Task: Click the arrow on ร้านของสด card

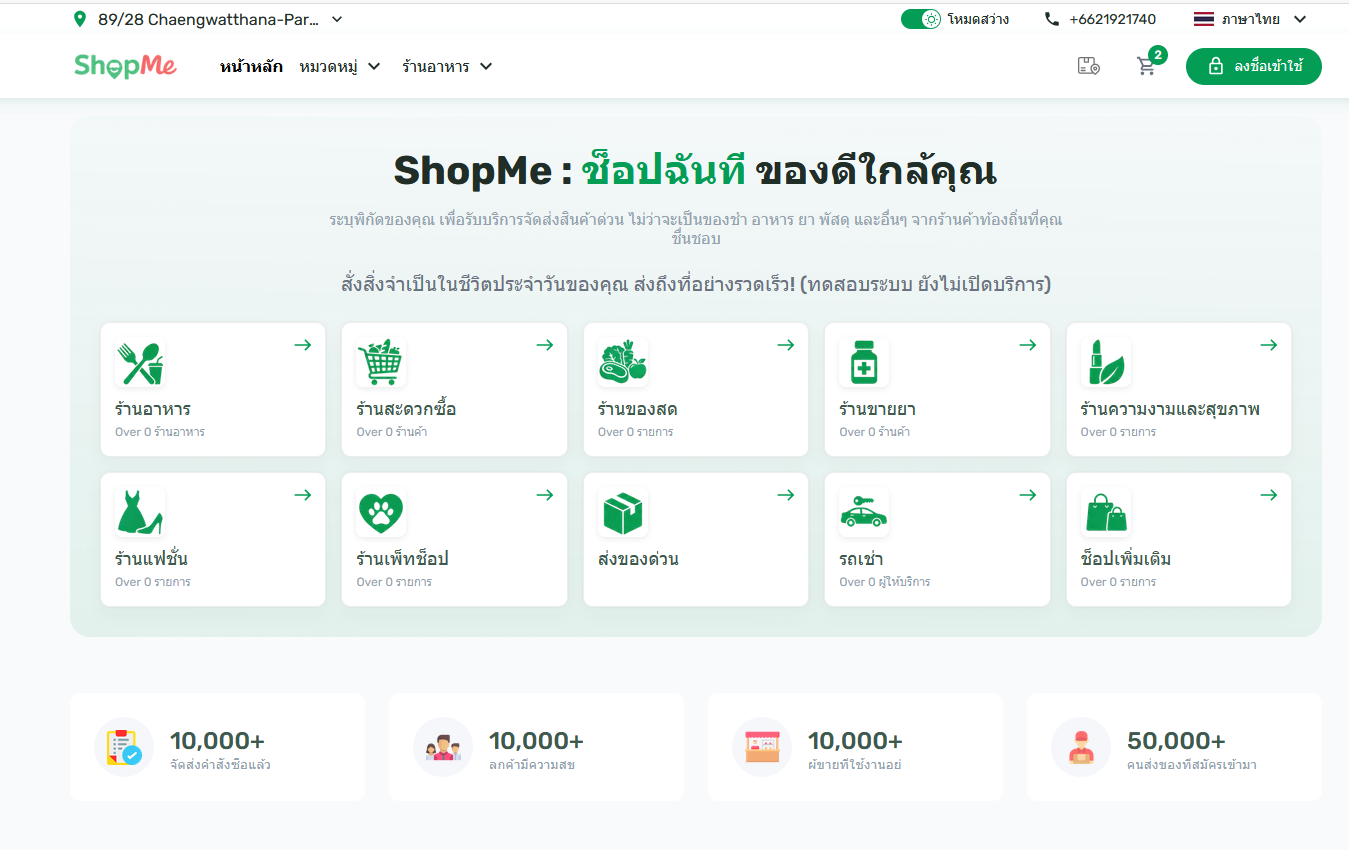Action: click(786, 345)
